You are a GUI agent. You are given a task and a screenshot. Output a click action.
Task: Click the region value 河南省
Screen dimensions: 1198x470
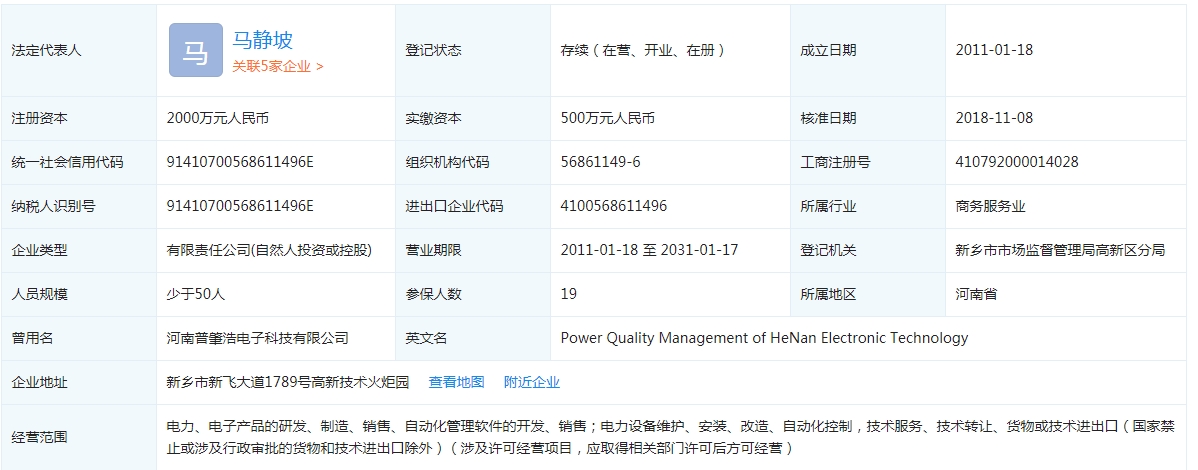click(976, 294)
